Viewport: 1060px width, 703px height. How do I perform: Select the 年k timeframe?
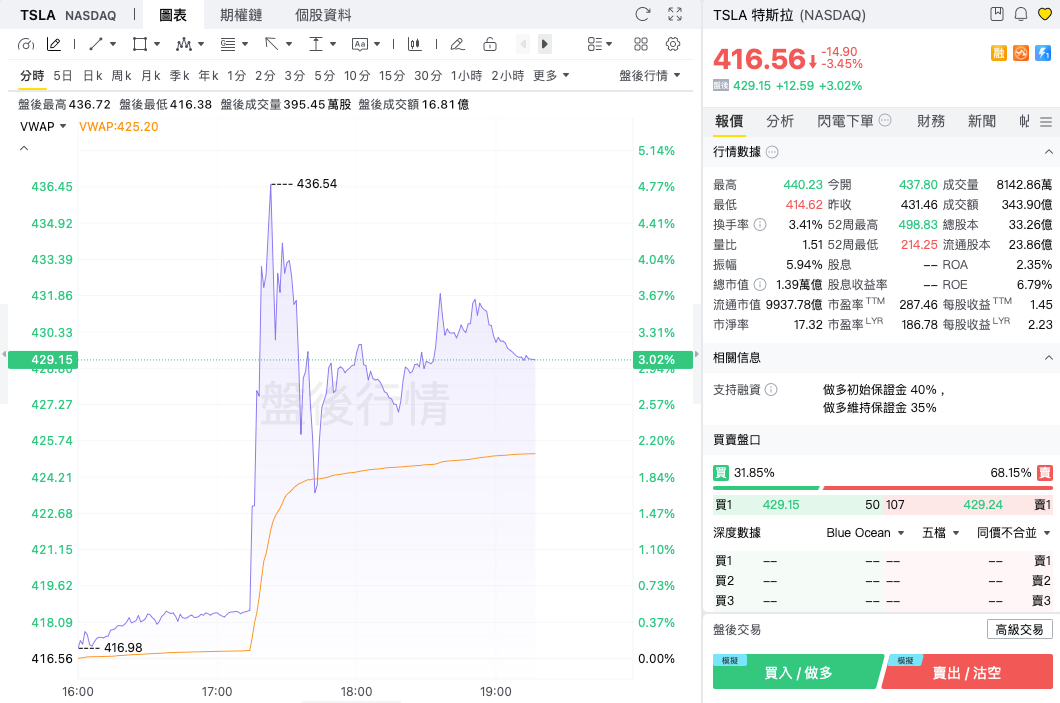(x=208, y=76)
